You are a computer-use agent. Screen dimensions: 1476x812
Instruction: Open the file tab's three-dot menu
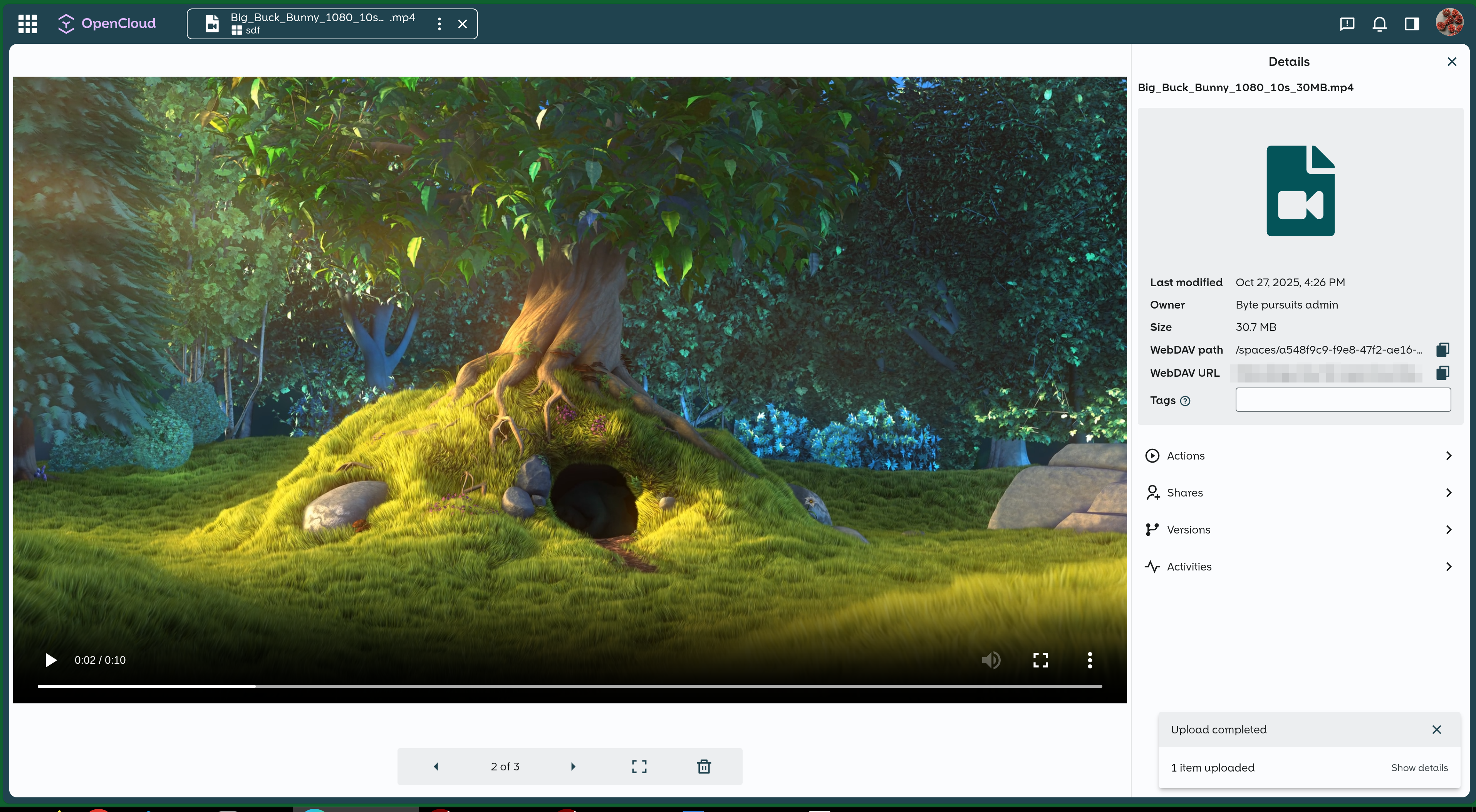point(439,23)
